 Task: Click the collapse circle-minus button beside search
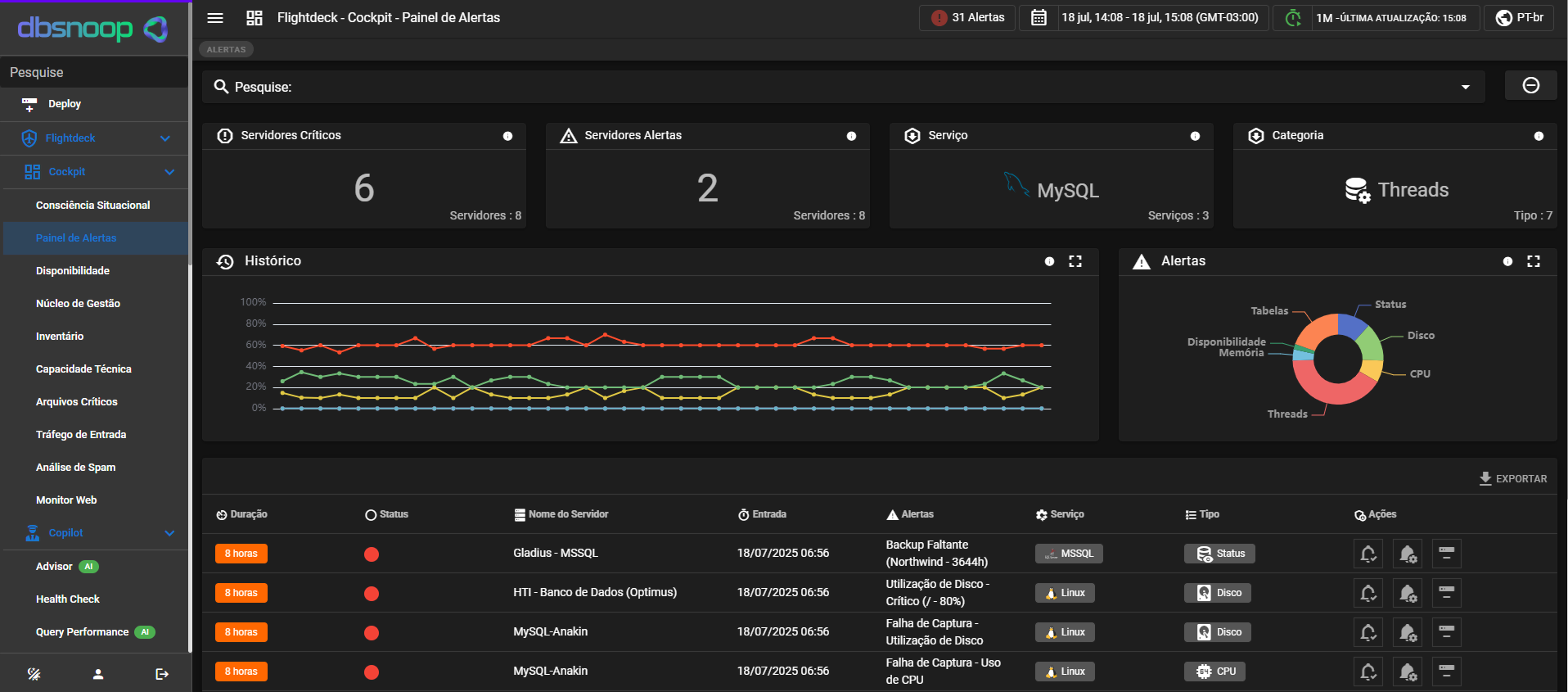click(x=1530, y=86)
